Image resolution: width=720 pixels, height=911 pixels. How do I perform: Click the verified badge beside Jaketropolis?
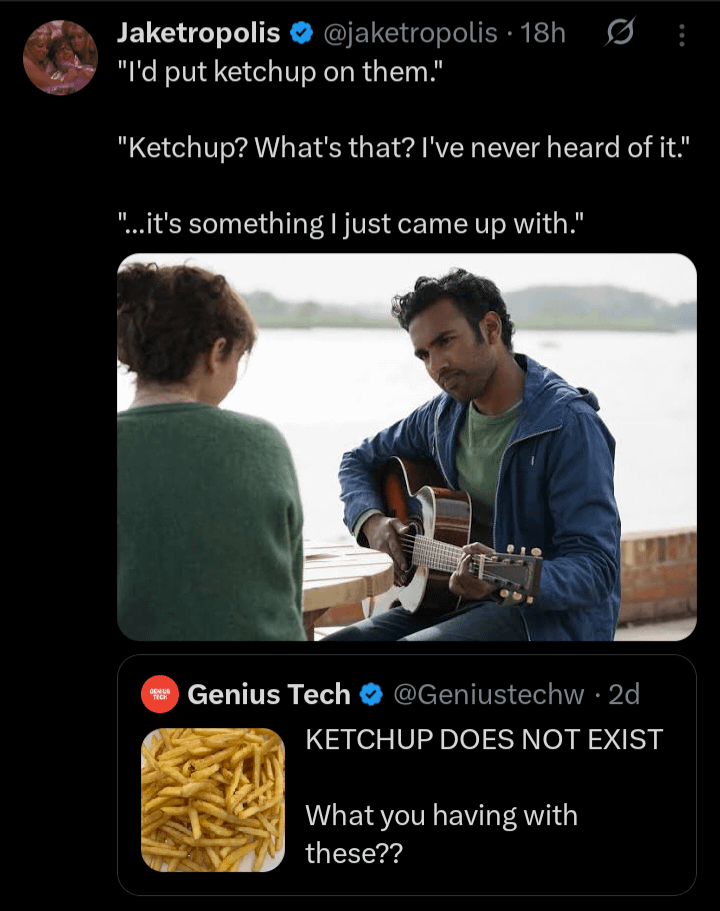pyautogui.click(x=302, y=33)
